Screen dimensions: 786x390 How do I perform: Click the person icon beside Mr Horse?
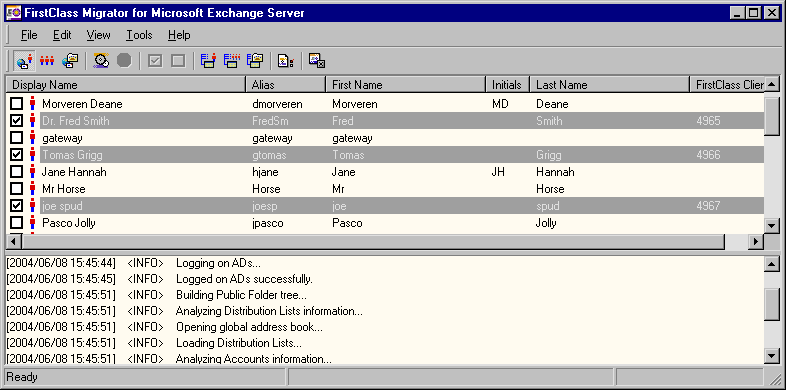coord(33,189)
